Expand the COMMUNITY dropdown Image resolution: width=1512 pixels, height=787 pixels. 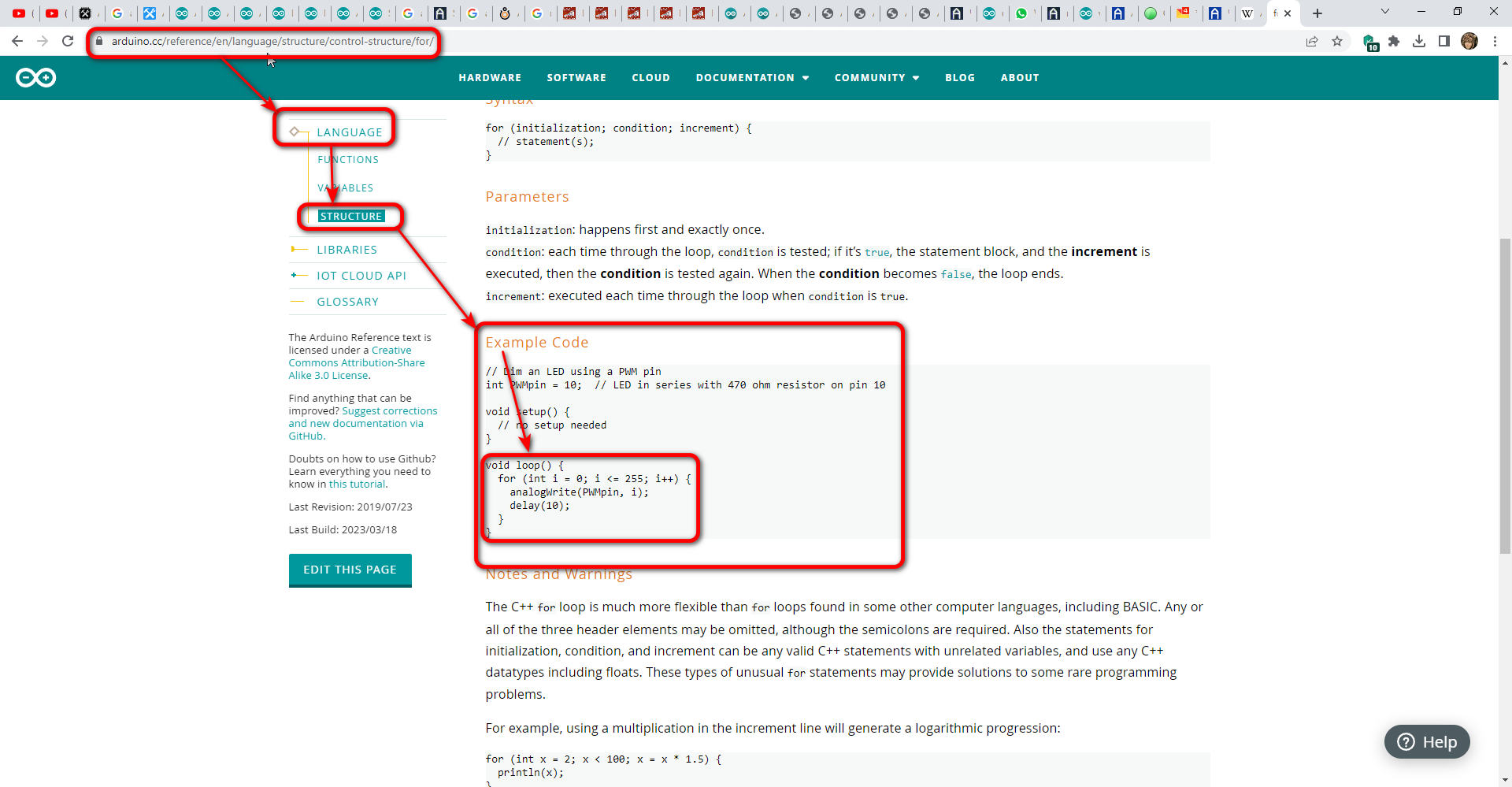876,78
